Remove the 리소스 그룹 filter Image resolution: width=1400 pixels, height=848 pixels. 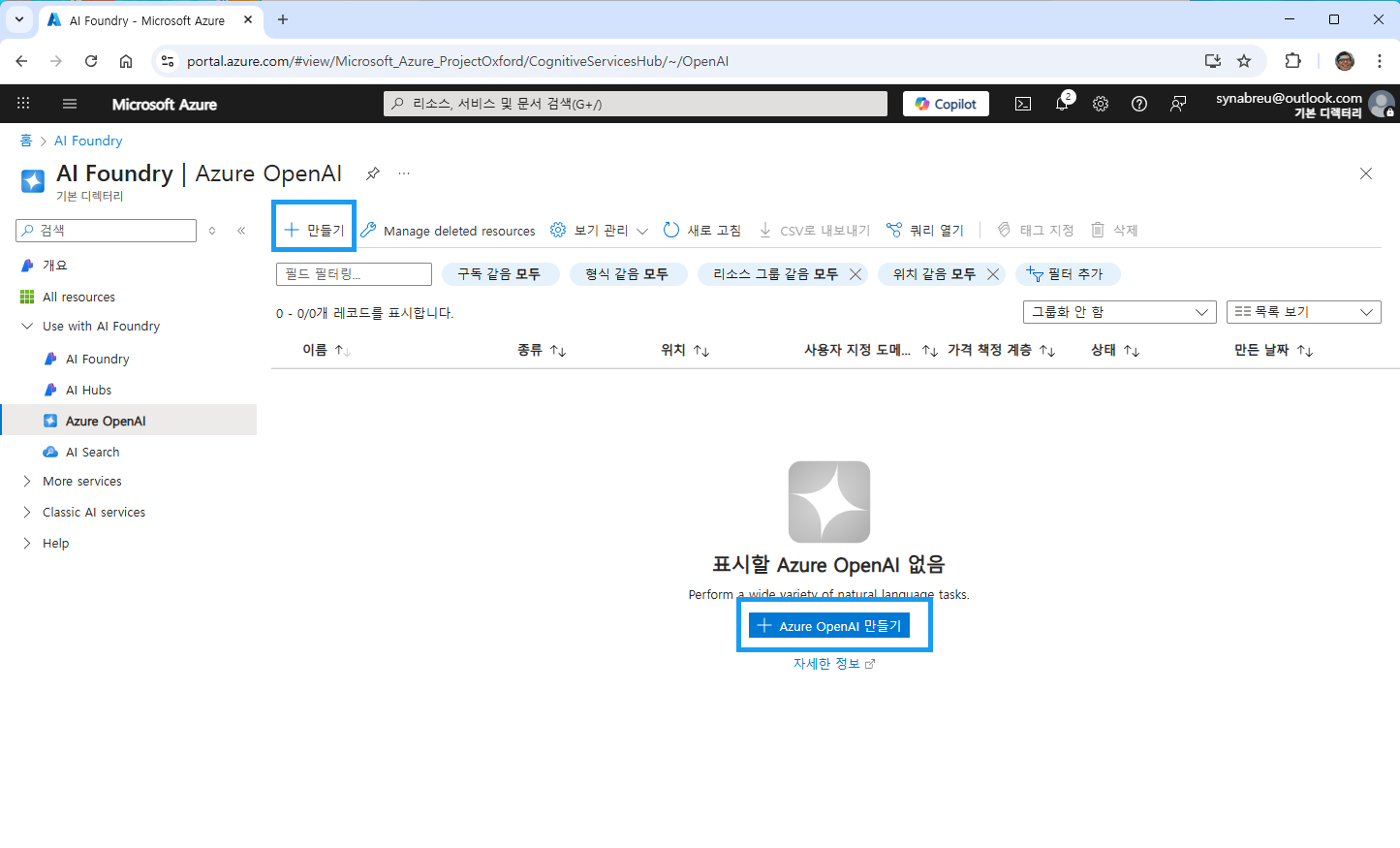(x=856, y=274)
